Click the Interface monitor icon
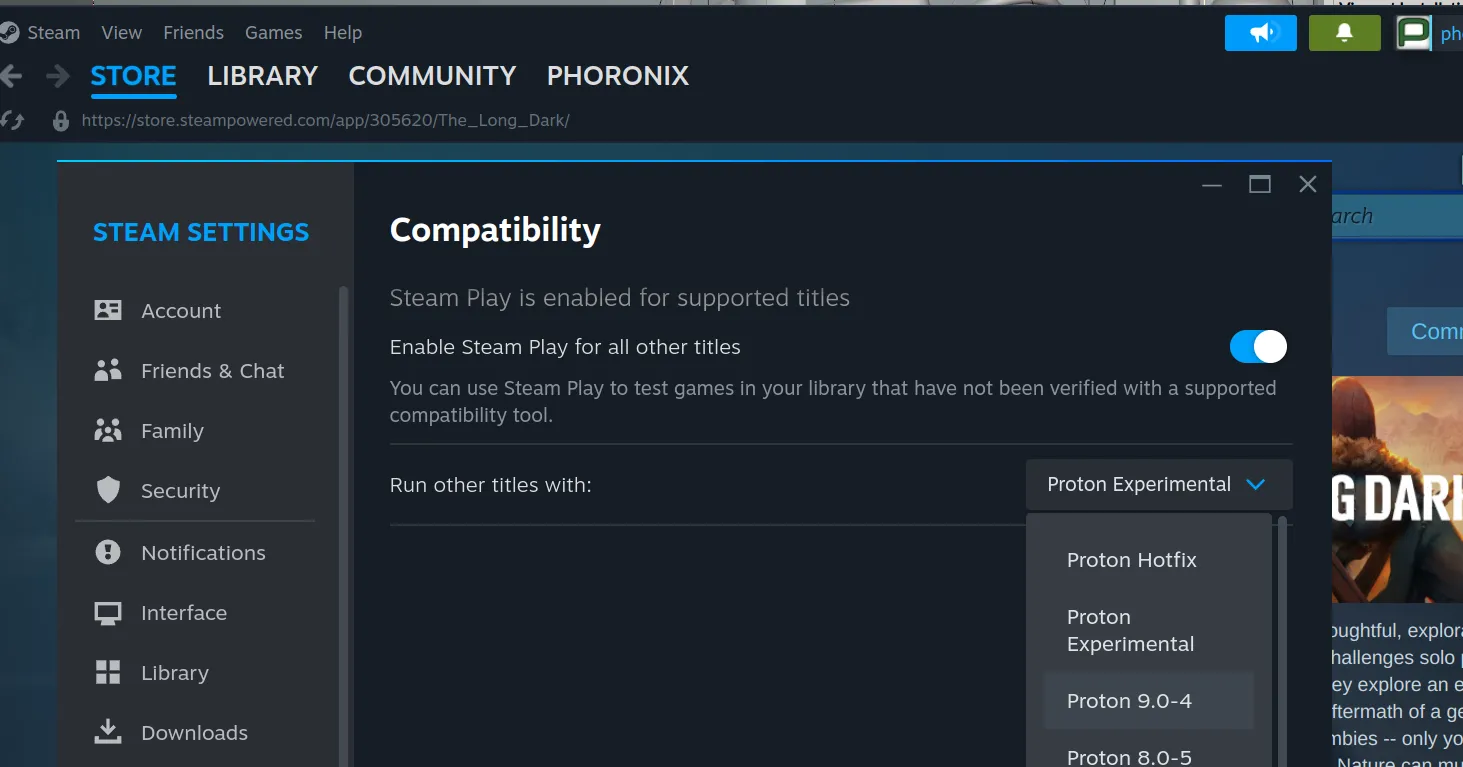This screenshot has width=1463, height=767. click(x=108, y=613)
